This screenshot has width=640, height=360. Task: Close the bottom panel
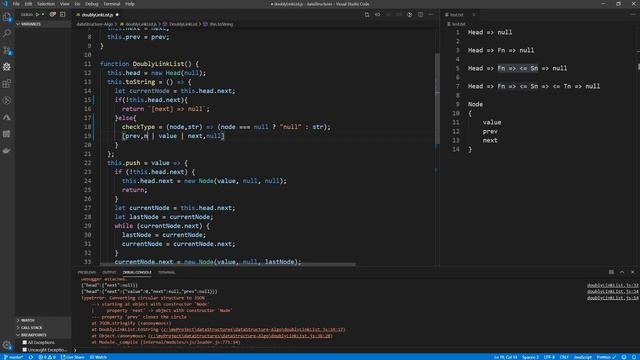633,272
